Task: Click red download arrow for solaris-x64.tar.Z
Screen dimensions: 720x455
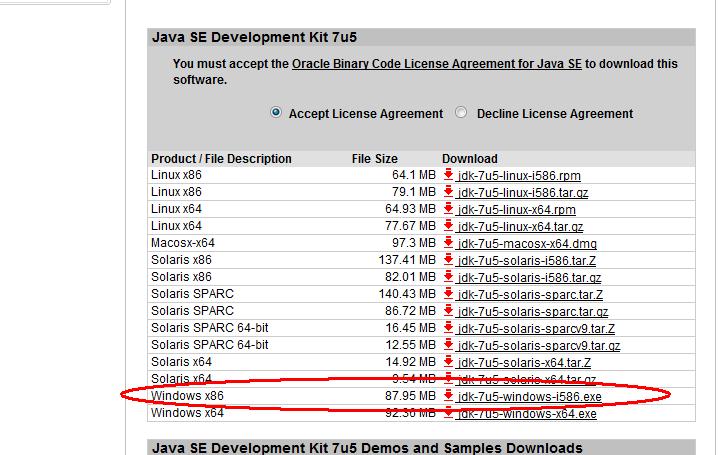Action: coord(449,361)
